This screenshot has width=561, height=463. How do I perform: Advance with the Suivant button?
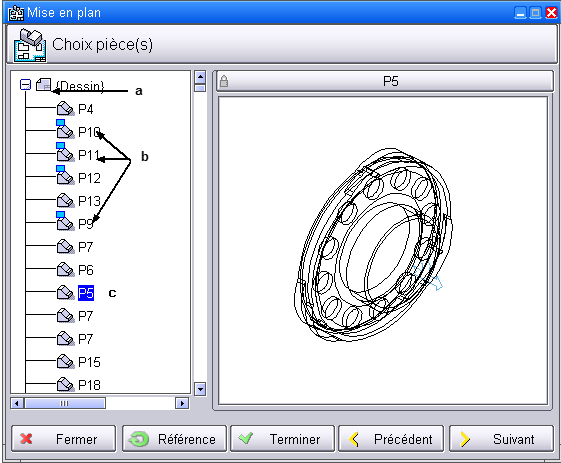[502, 439]
